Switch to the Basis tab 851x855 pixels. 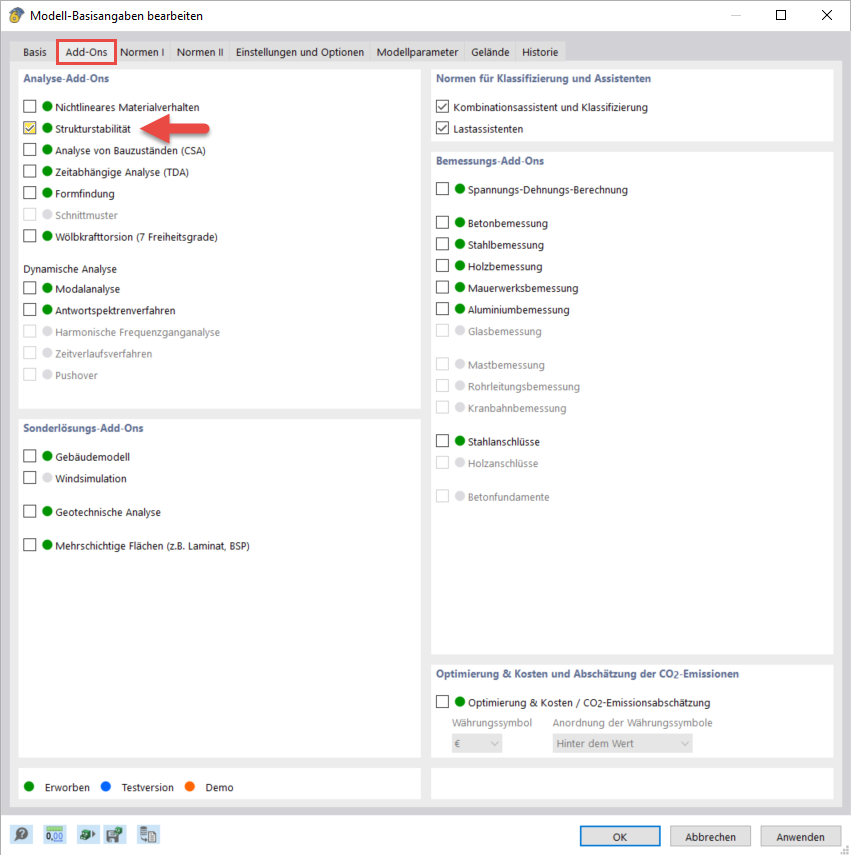(x=34, y=52)
